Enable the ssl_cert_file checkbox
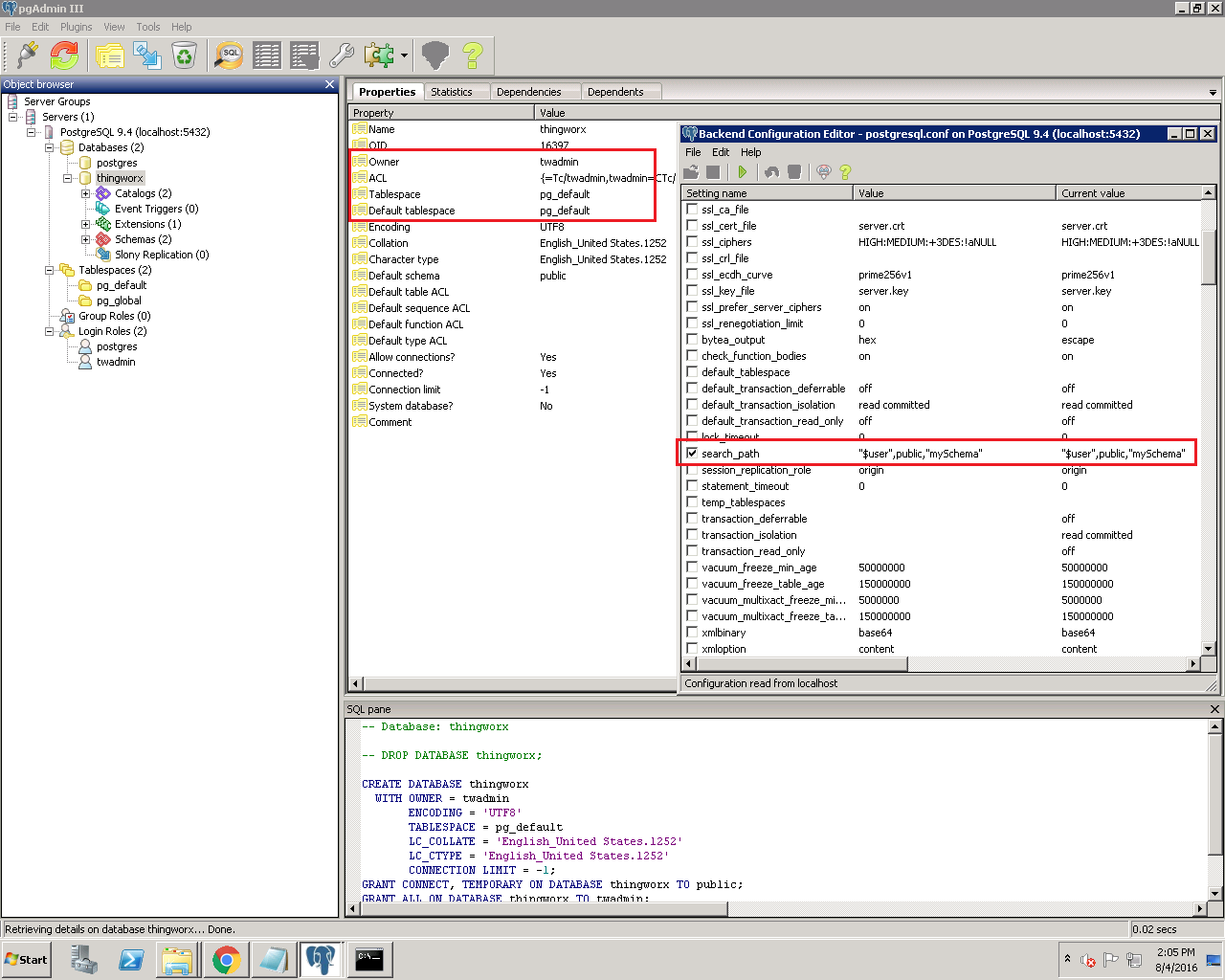 (x=692, y=226)
